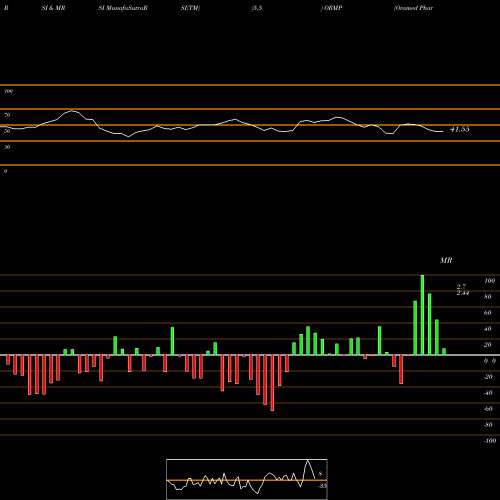Click the MR axis label 80
Viewport: 500px width, 500px height.
pyautogui.click(x=488, y=297)
